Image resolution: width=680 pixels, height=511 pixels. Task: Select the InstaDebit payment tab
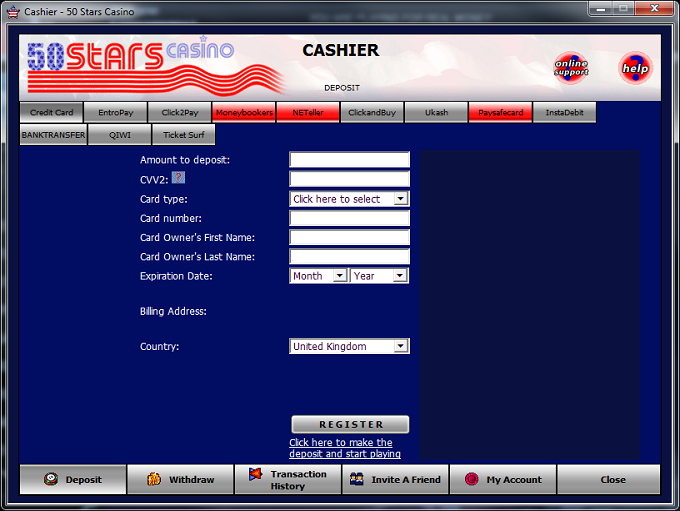[565, 112]
